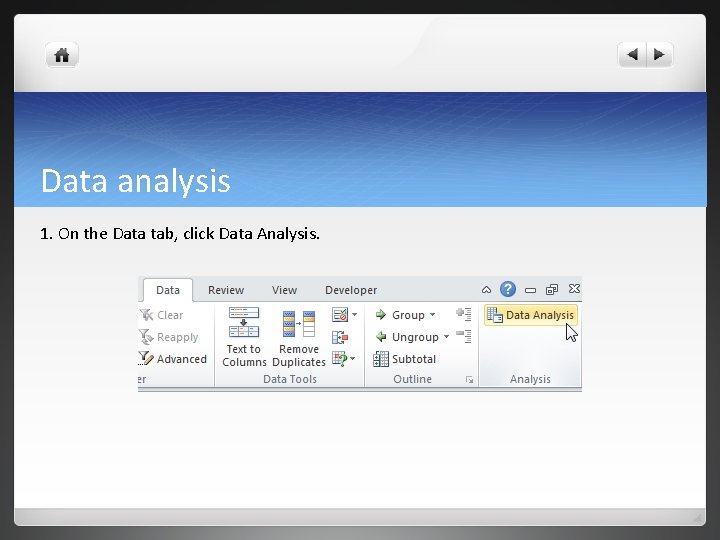Click the minimize window icon in ribbon
The height and width of the screenshot is (540, 720).
[x=530, y=290]
